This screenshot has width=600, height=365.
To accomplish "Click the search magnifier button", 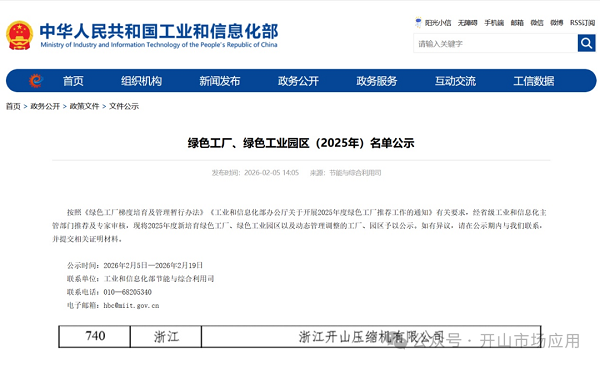I will pos(586,43).
